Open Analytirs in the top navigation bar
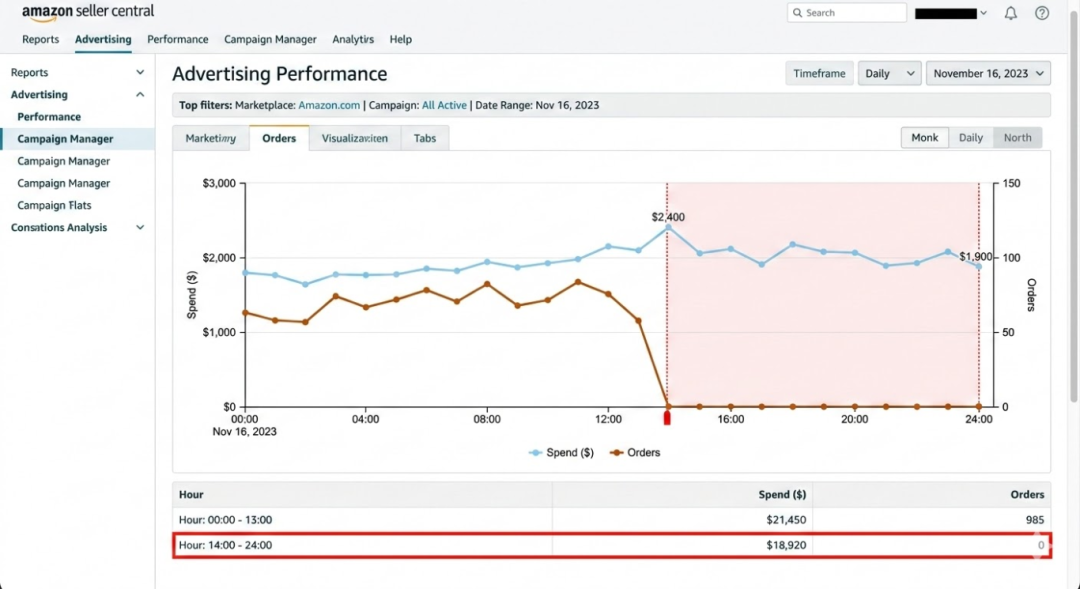1080x589 pixels. tap(353, 39)
